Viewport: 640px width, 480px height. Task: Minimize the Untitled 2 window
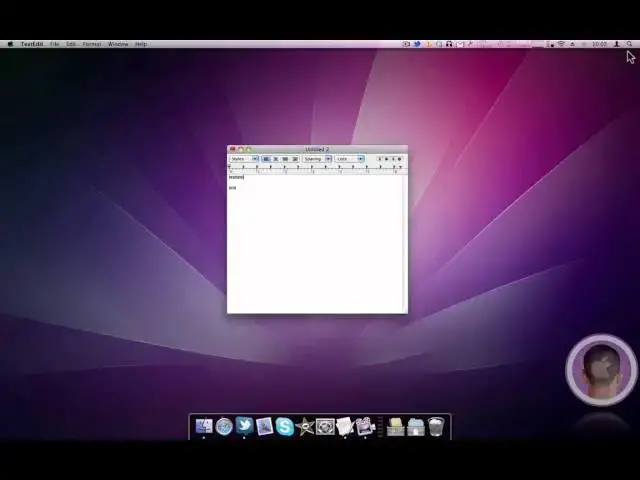point(241,149)
